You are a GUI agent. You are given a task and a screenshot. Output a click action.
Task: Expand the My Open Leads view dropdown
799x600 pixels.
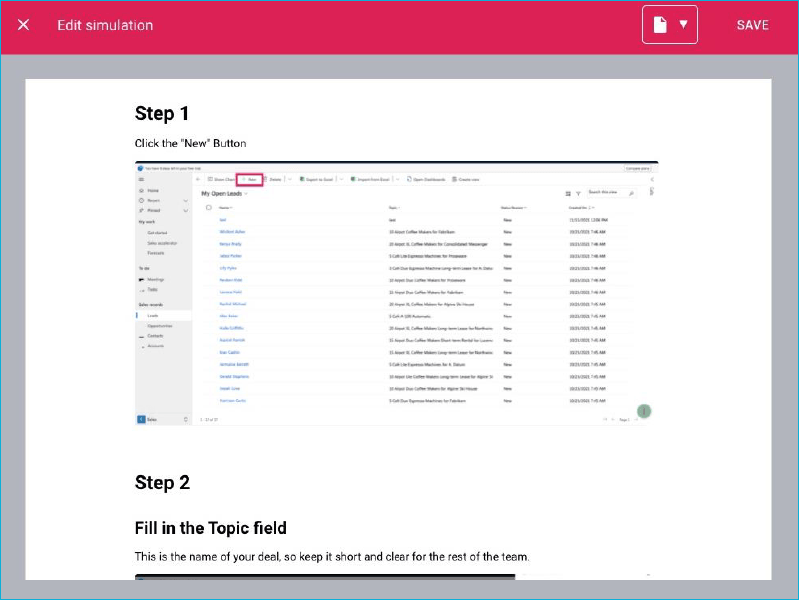click(246, 194)
